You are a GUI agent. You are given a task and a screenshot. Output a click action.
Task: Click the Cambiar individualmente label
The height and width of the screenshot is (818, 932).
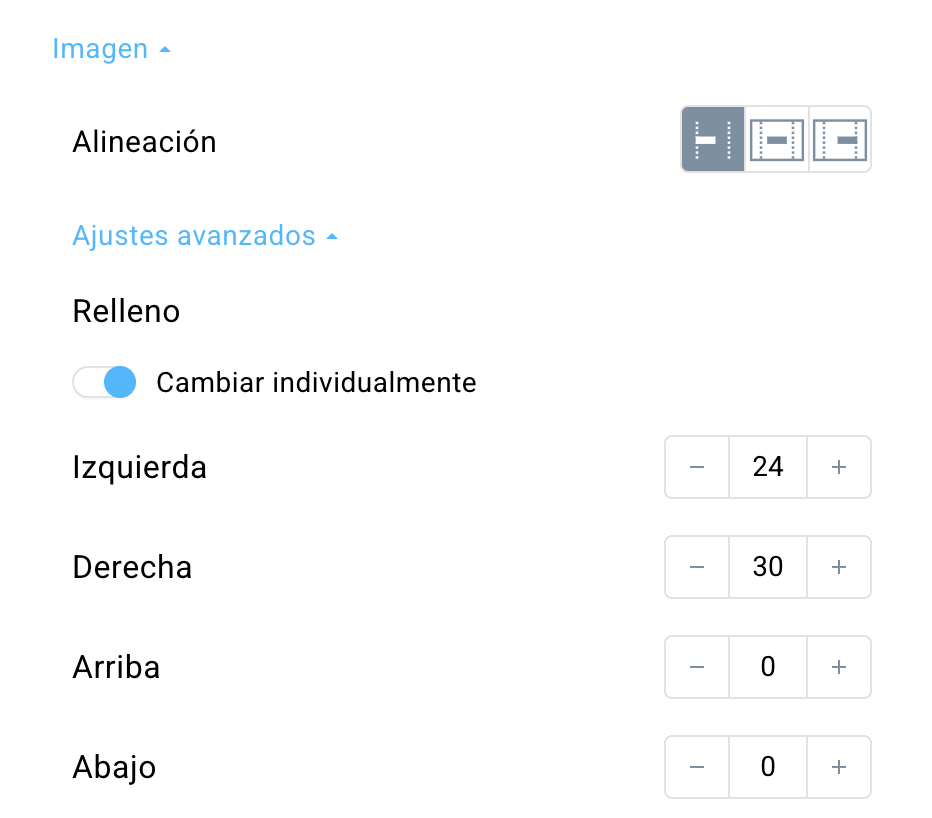(x=316, y=382)
